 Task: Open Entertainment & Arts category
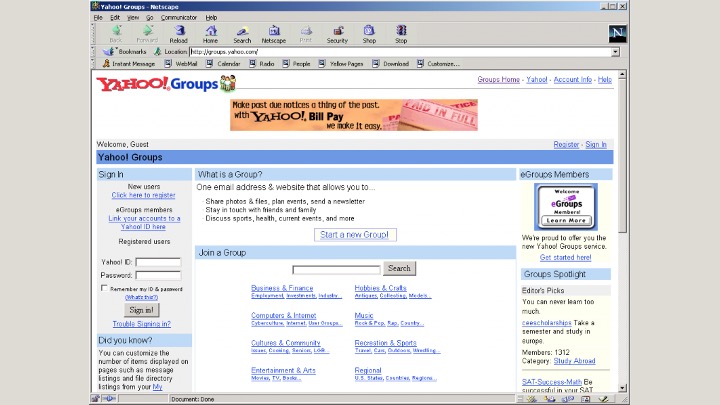click(x=283, y=370)
